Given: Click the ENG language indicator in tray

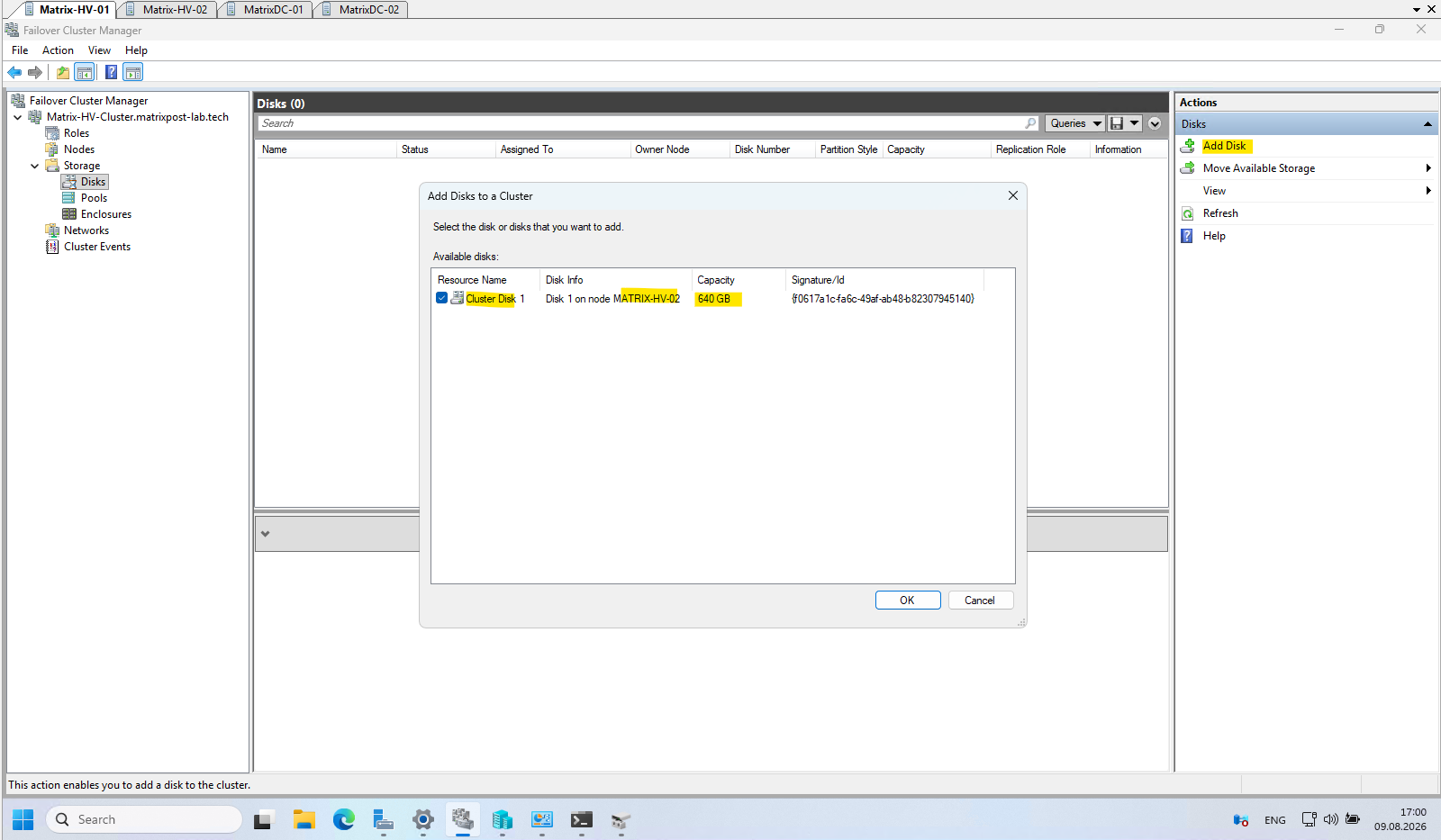Looking at the screenshot, I should click(1275, 820).
